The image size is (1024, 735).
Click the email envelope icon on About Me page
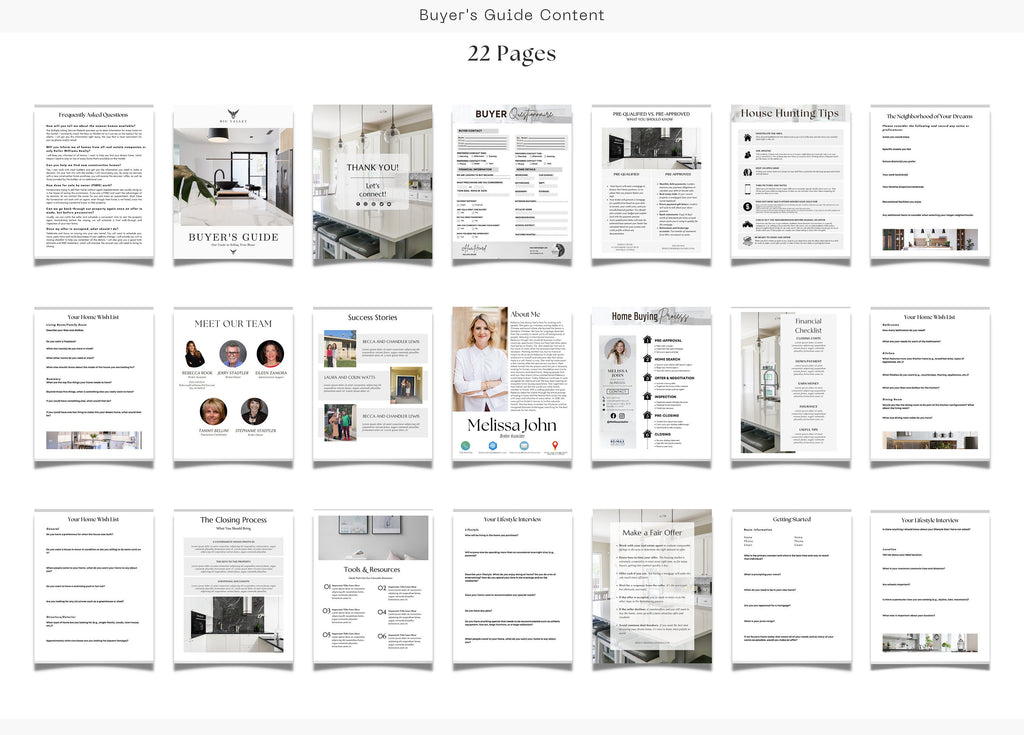point(524,446)
